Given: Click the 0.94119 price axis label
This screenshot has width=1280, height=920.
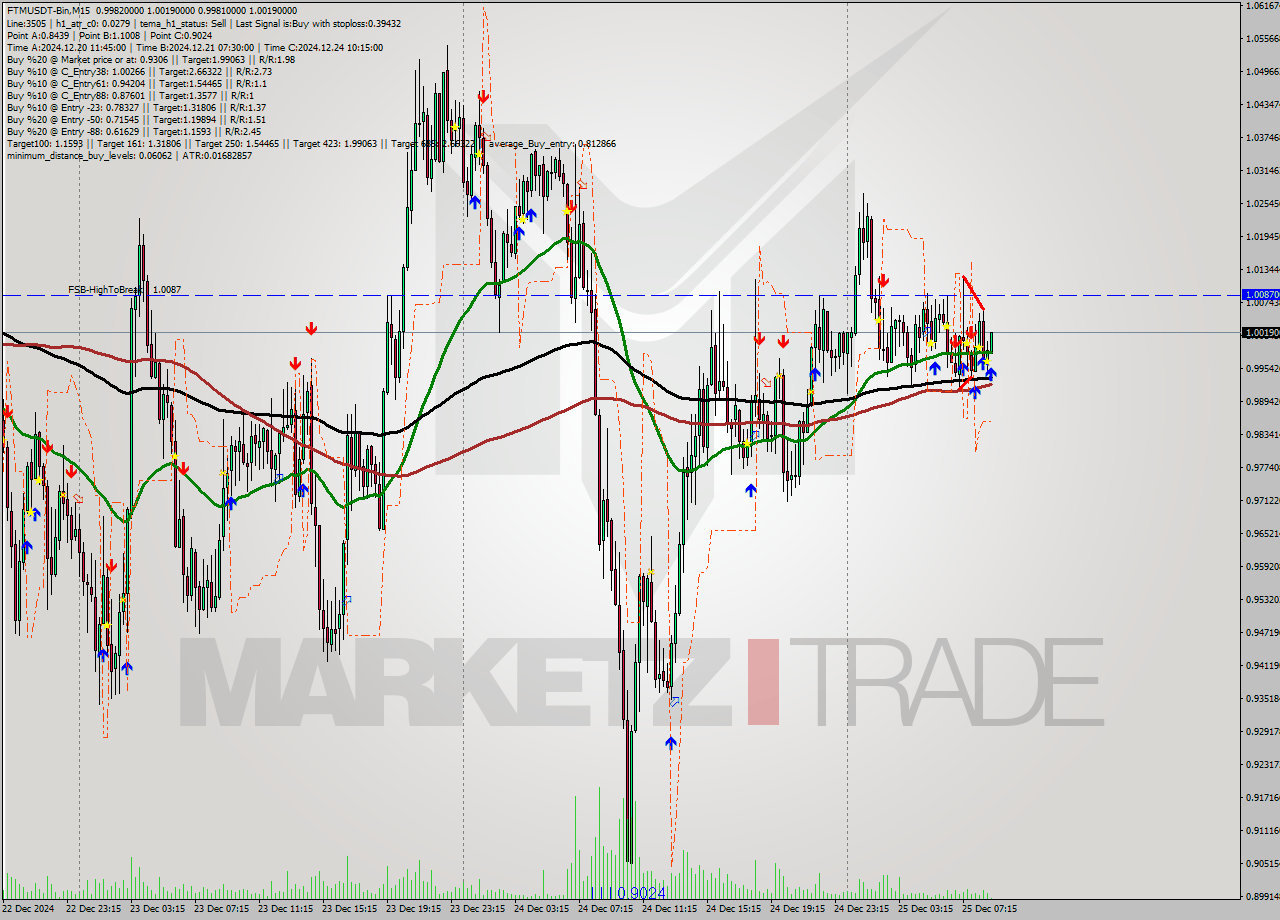Looking at the screenshot, I should point(1261,665).
